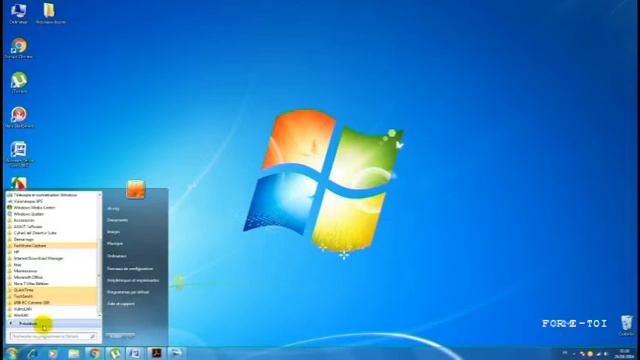
Task: Expand the TechSmith folder
Action: pyautogui.click(x=52, y=296)
